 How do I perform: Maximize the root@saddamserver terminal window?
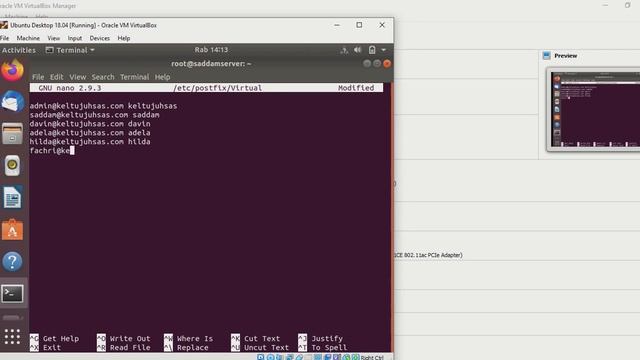click(x=377, y=64)
